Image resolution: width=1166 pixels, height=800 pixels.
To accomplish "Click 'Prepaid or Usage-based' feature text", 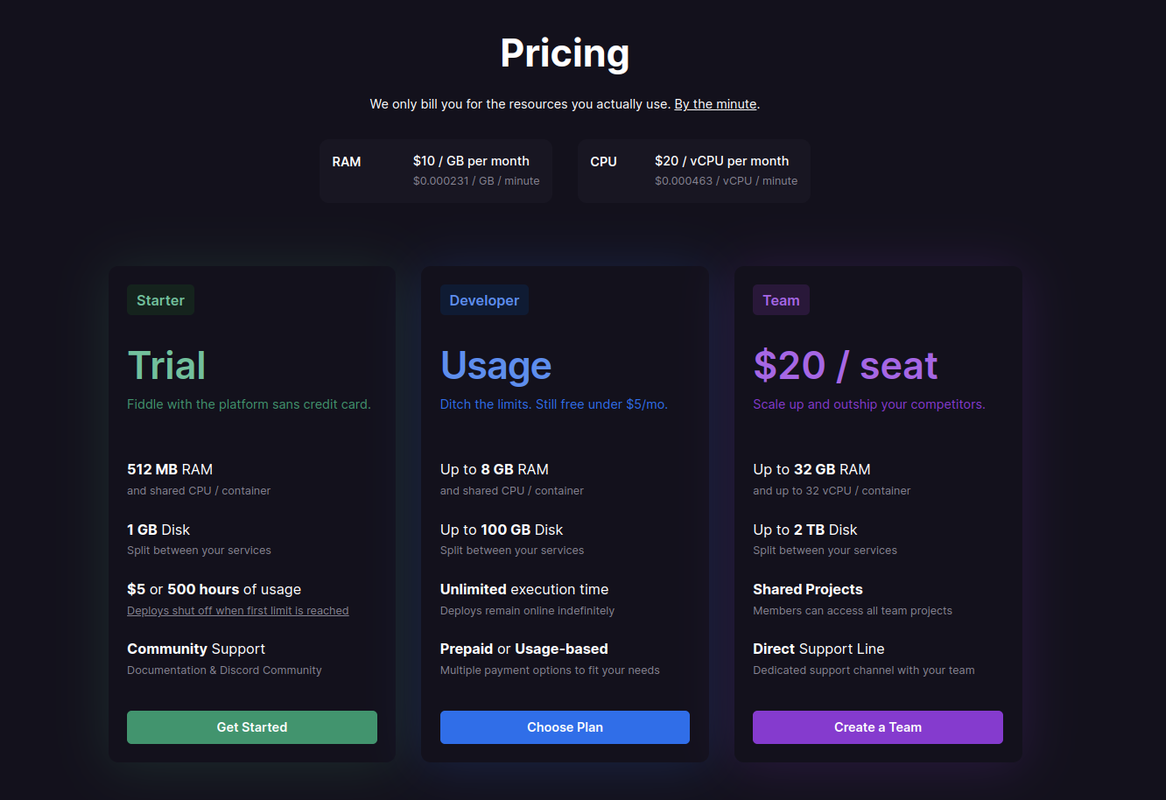I will [524, 649].
